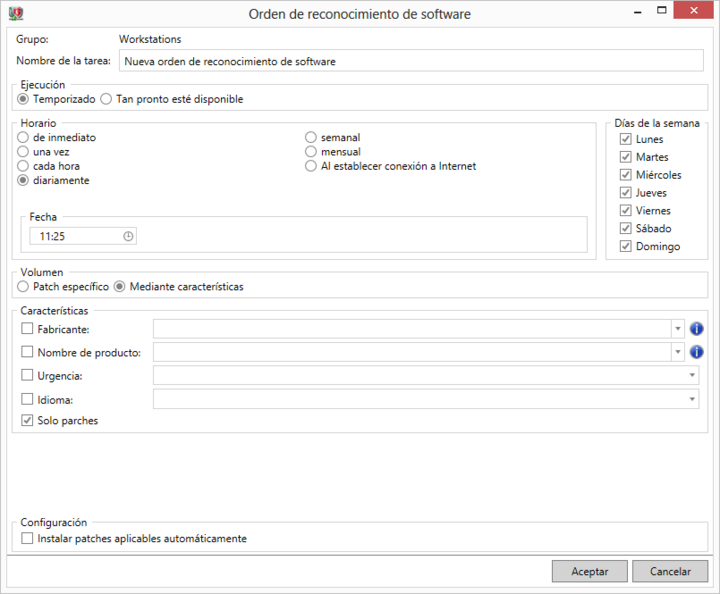Uncheck the Viernes checkbox
This screenshot has width=720, height=594.
pyautogui.click(x=625, y=210)
